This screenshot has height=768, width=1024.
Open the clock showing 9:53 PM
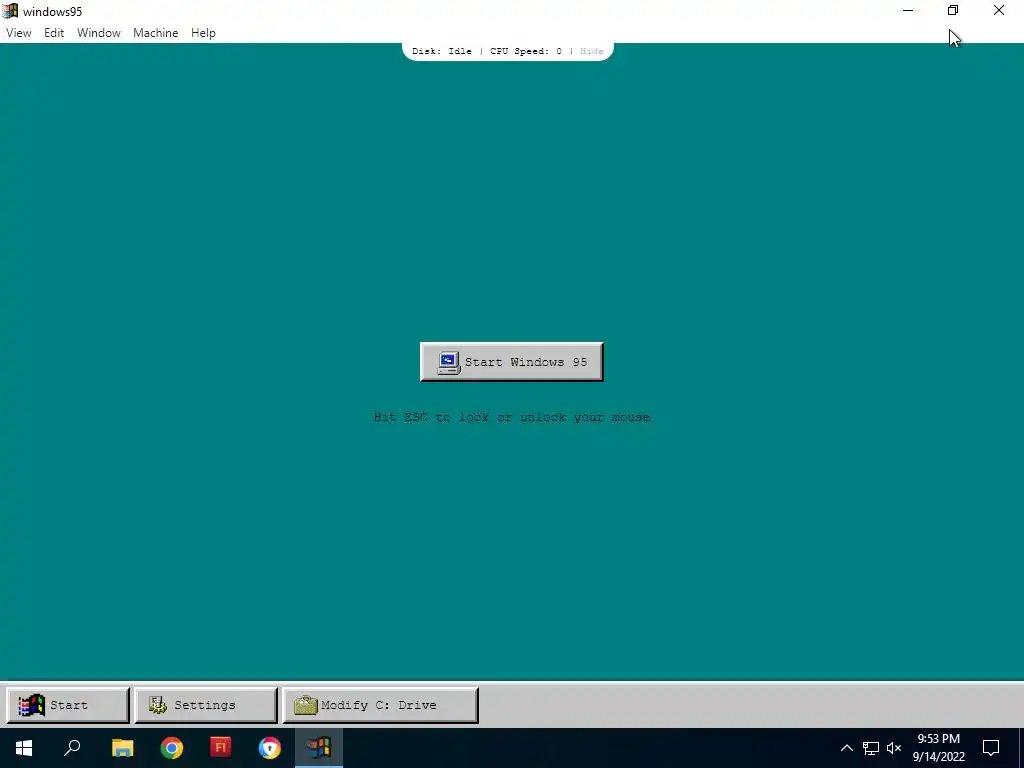tap(938, 748)
